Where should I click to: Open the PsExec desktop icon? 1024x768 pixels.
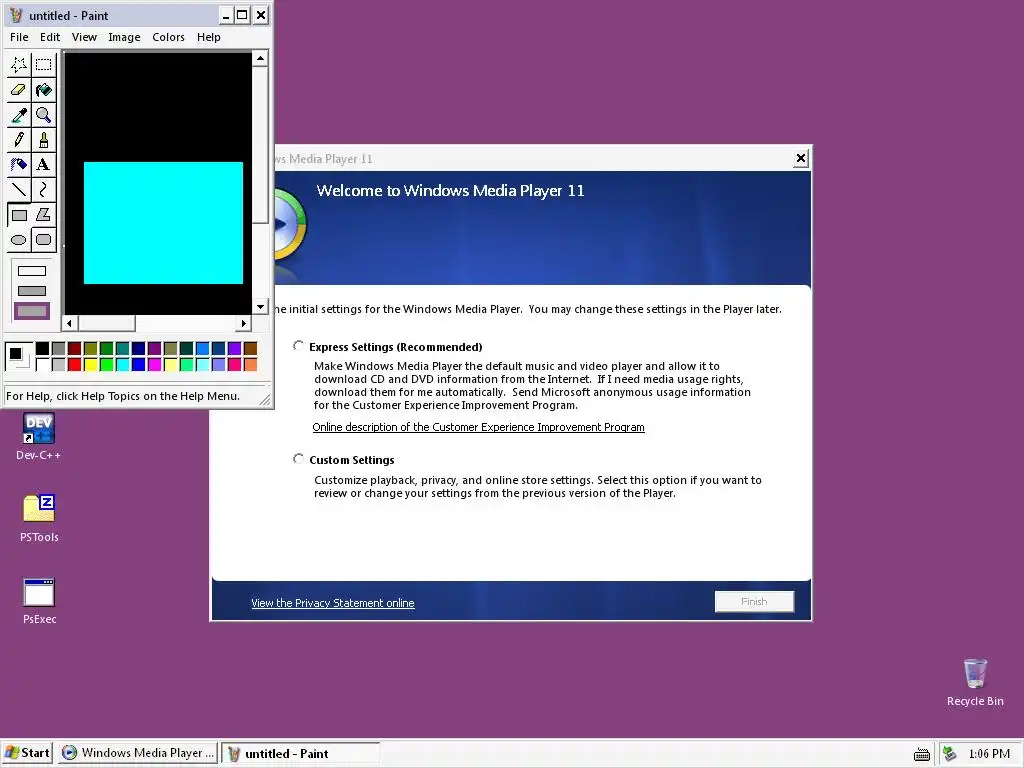pos(39,601)
